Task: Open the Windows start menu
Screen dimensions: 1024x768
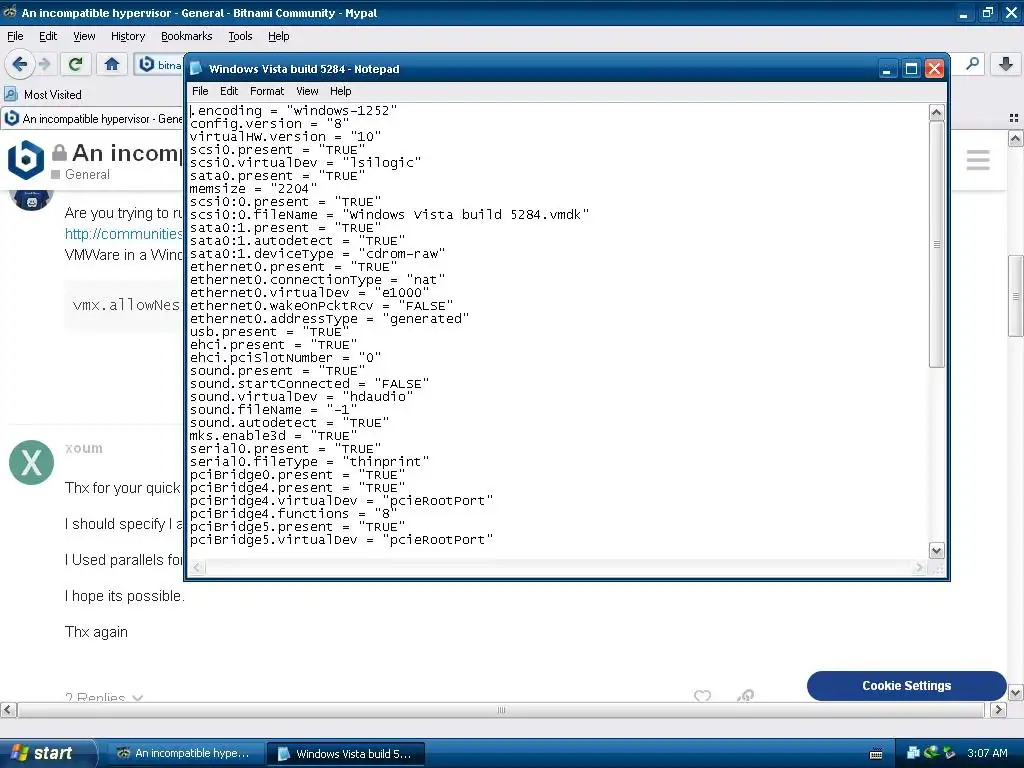Action: point(47,753)
